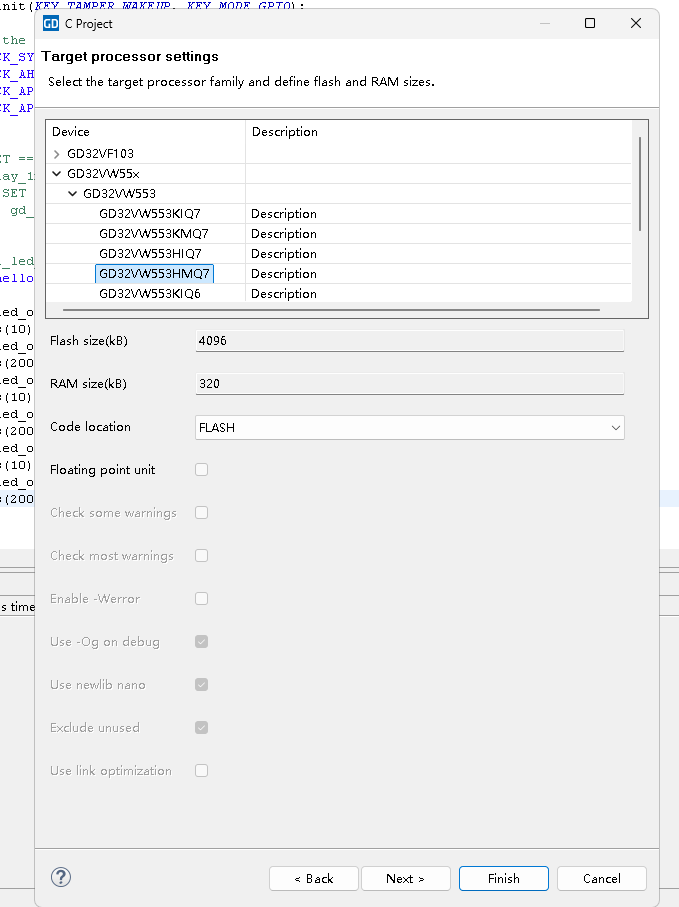The height and width of the screenshot is (907, 679).
Task: Expand the GD32VF103 device family
Action: [57, 154]
